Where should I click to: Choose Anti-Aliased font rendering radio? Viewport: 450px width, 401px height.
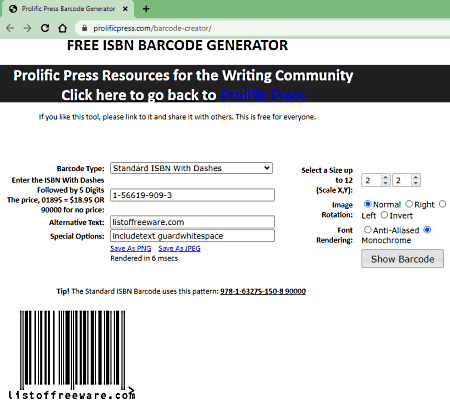[x=367, y=230]
